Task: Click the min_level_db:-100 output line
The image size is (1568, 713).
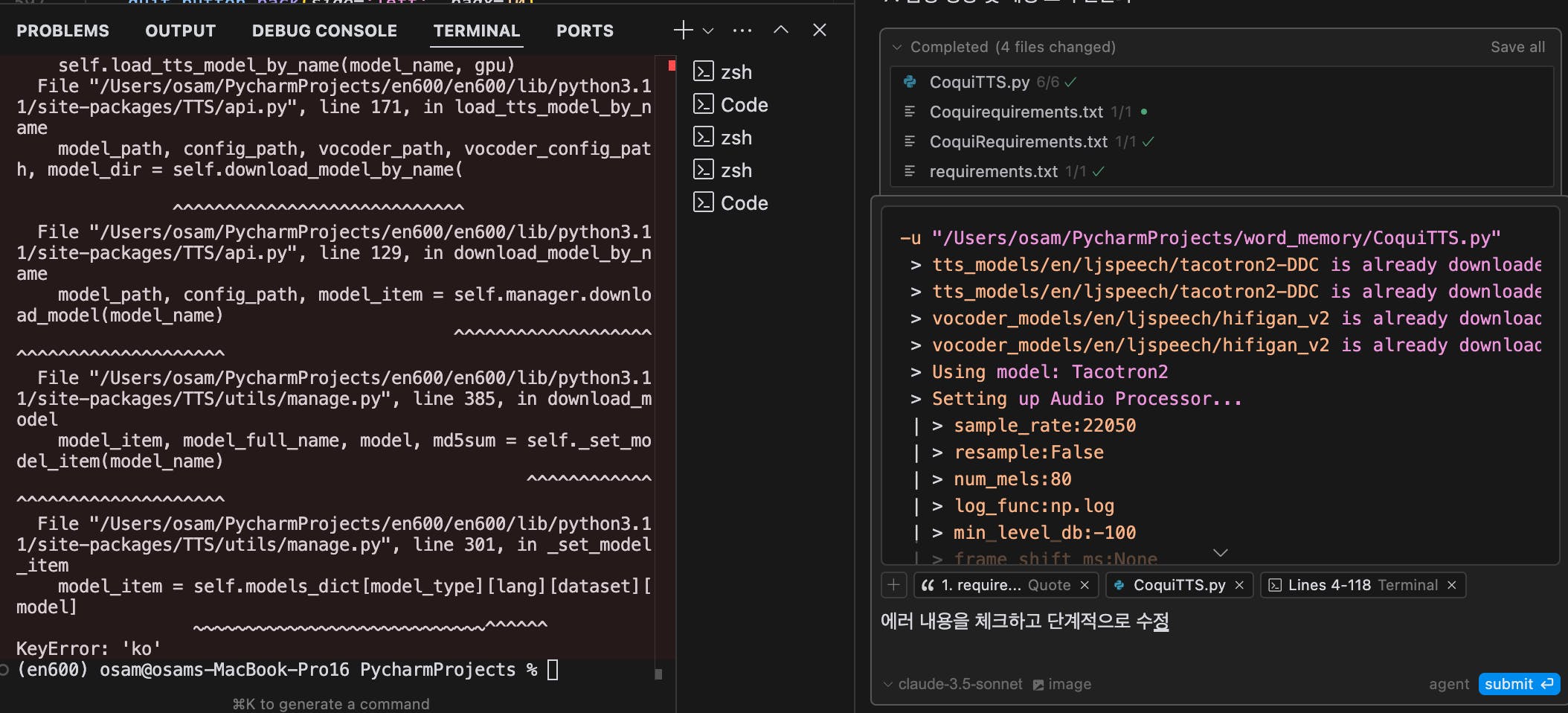Action: pos(1044,532)
